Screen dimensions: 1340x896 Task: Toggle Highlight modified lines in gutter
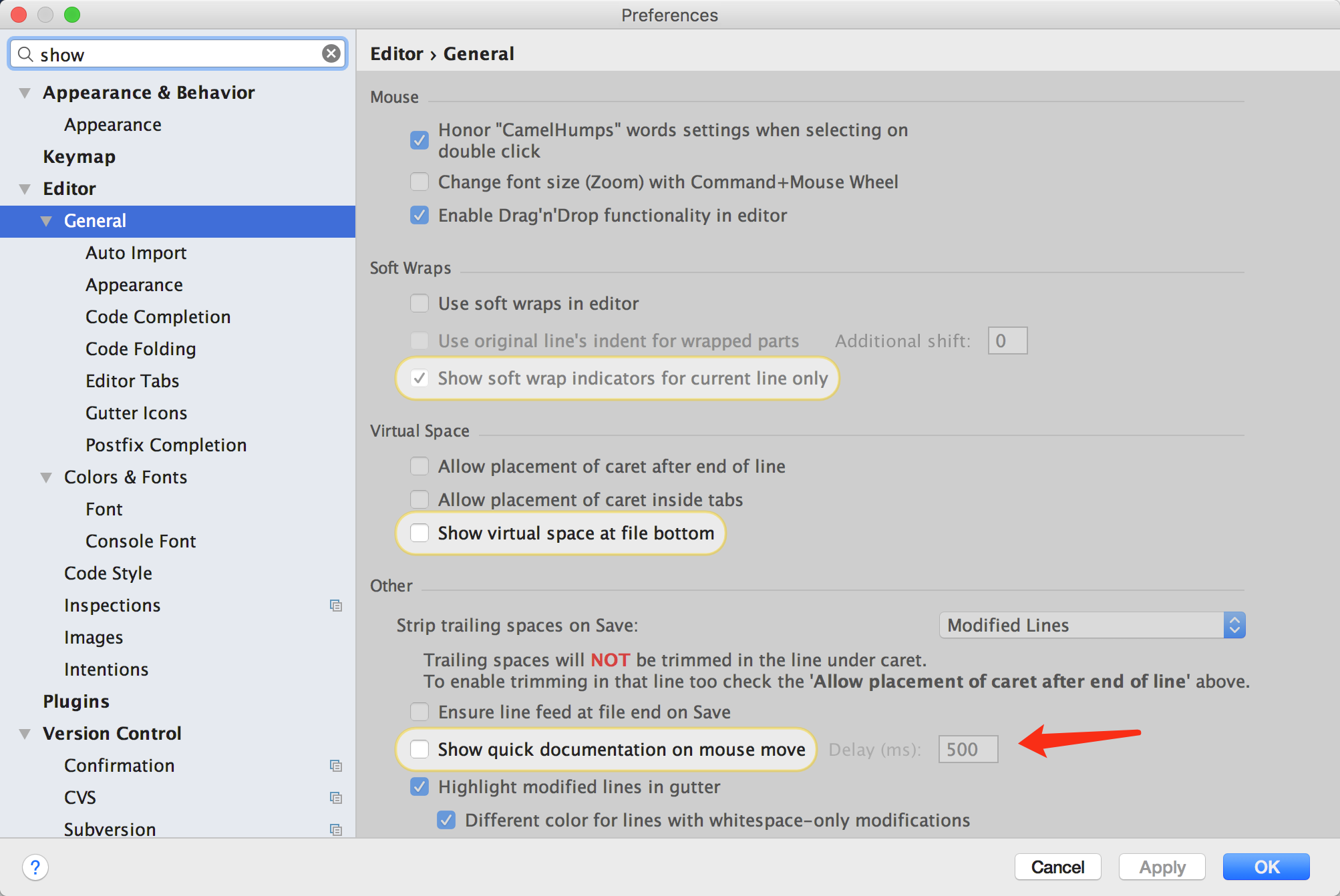[420, 787]
